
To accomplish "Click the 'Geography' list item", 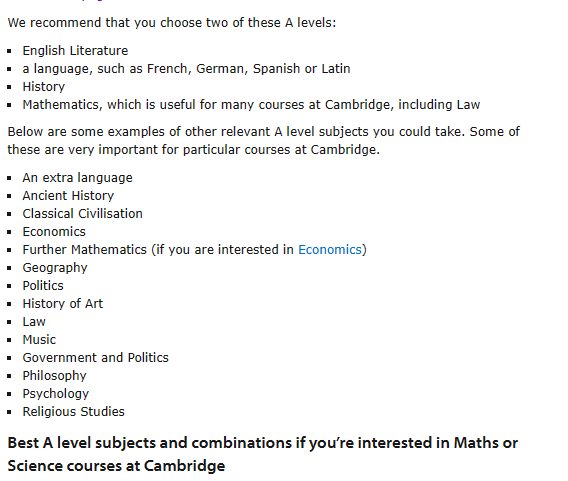I will [55, 268].
